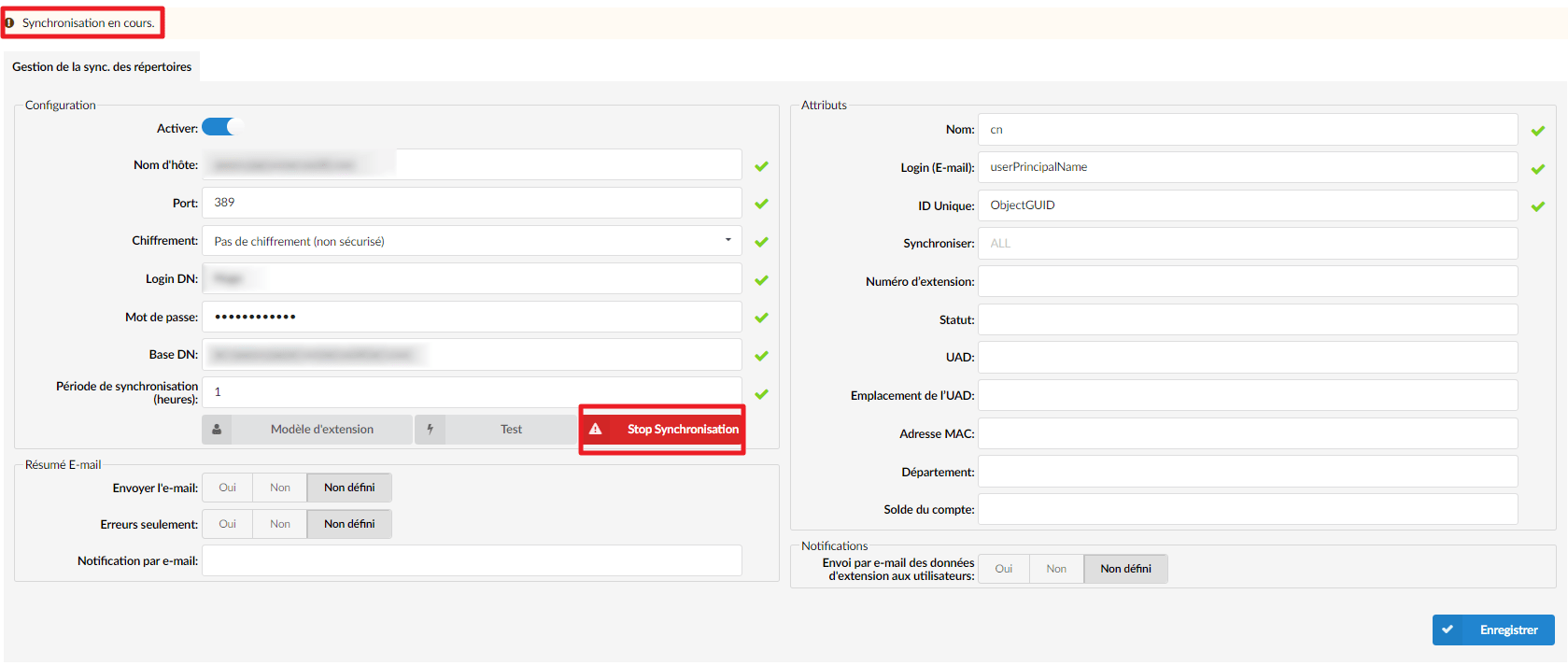Click green check next to Période de synchronisation
The width and height of the screenshot is (1568, 665).
click(762, 394)
